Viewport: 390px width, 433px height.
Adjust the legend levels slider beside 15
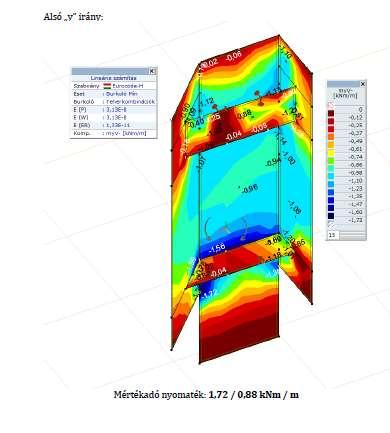click(352, 236)
